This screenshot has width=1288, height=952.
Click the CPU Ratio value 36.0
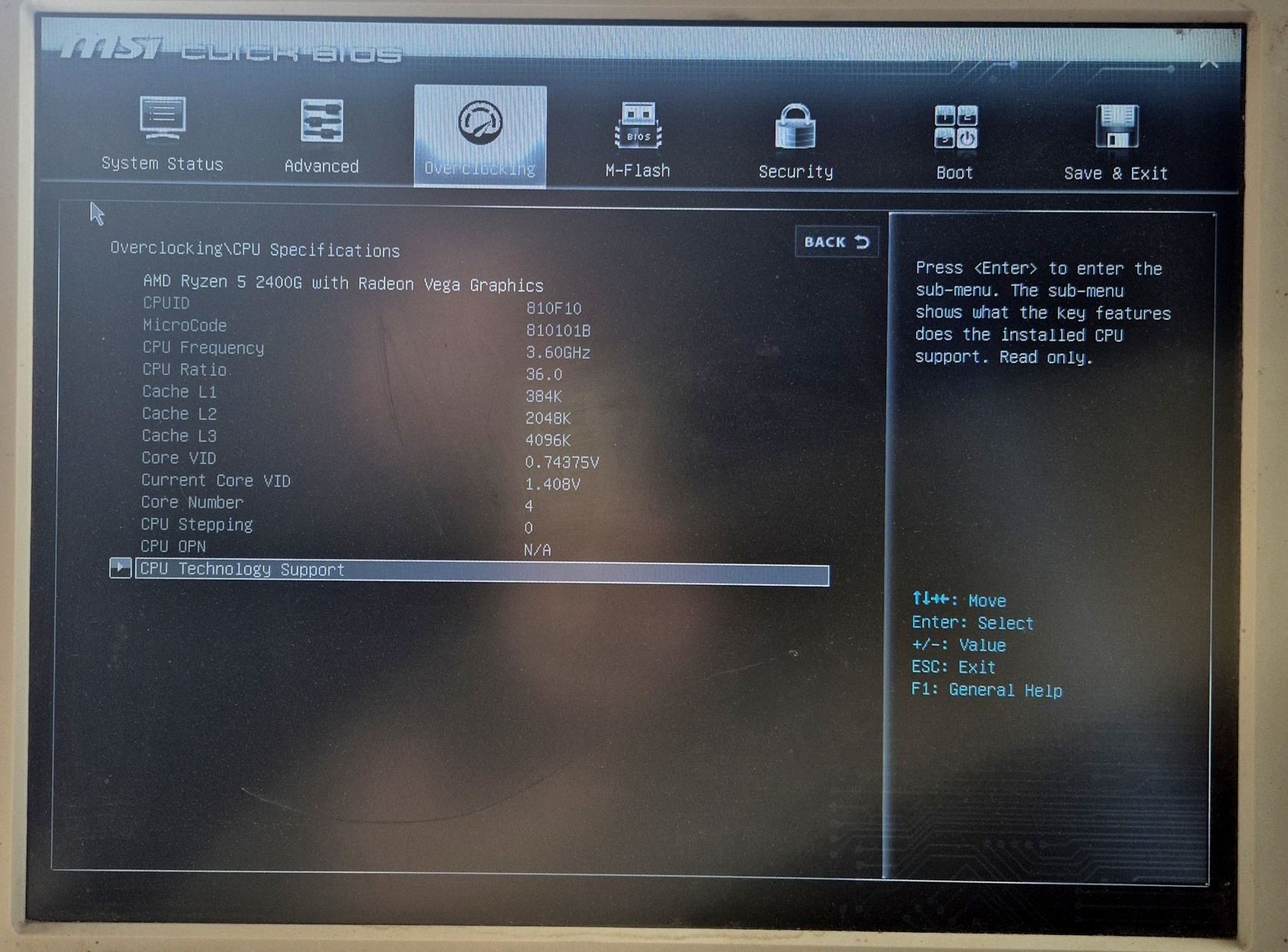pos(544,375)
